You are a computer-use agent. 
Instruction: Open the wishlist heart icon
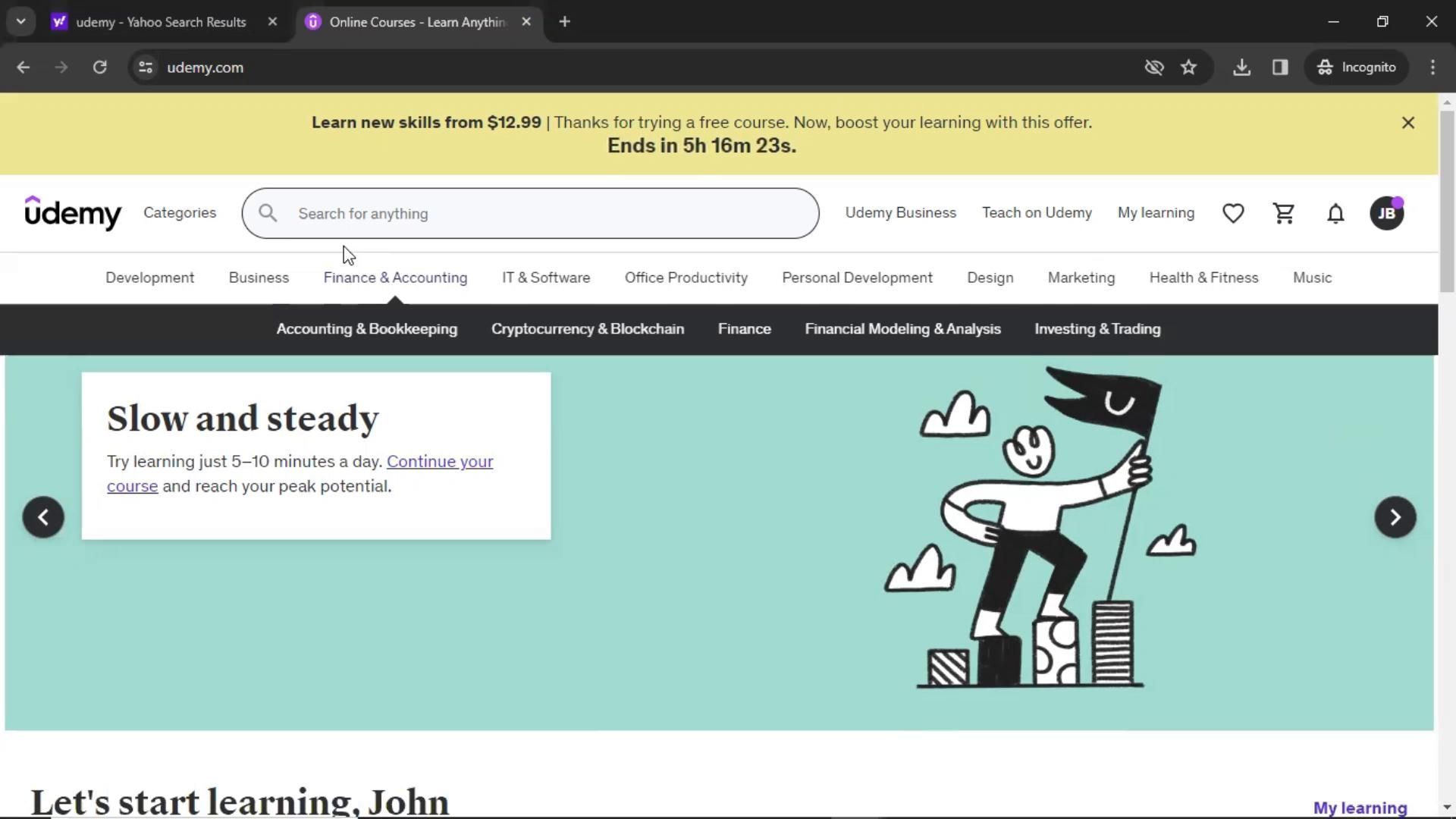pos(1233,214)
